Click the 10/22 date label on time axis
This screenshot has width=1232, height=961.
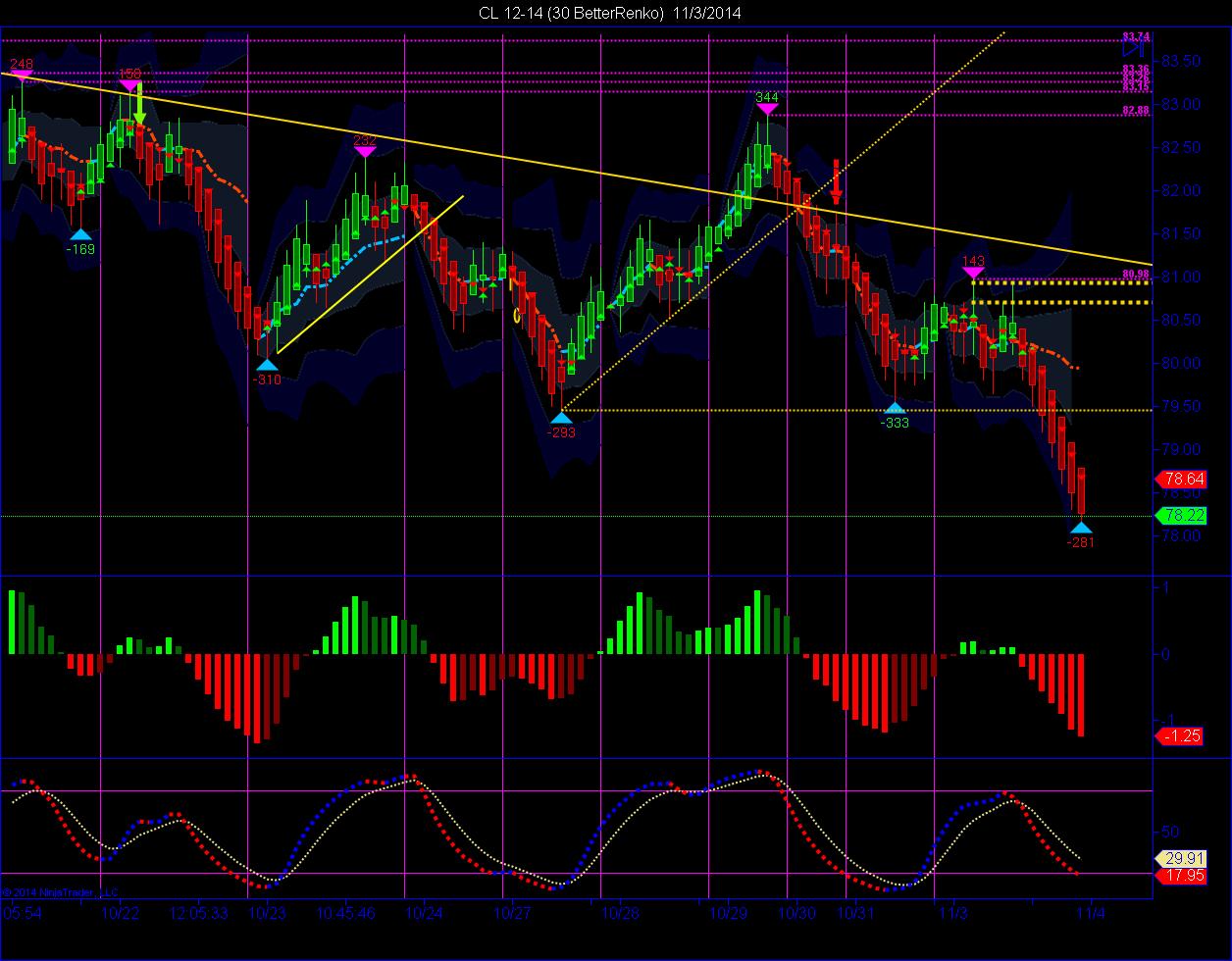click(x=120, y=912)
